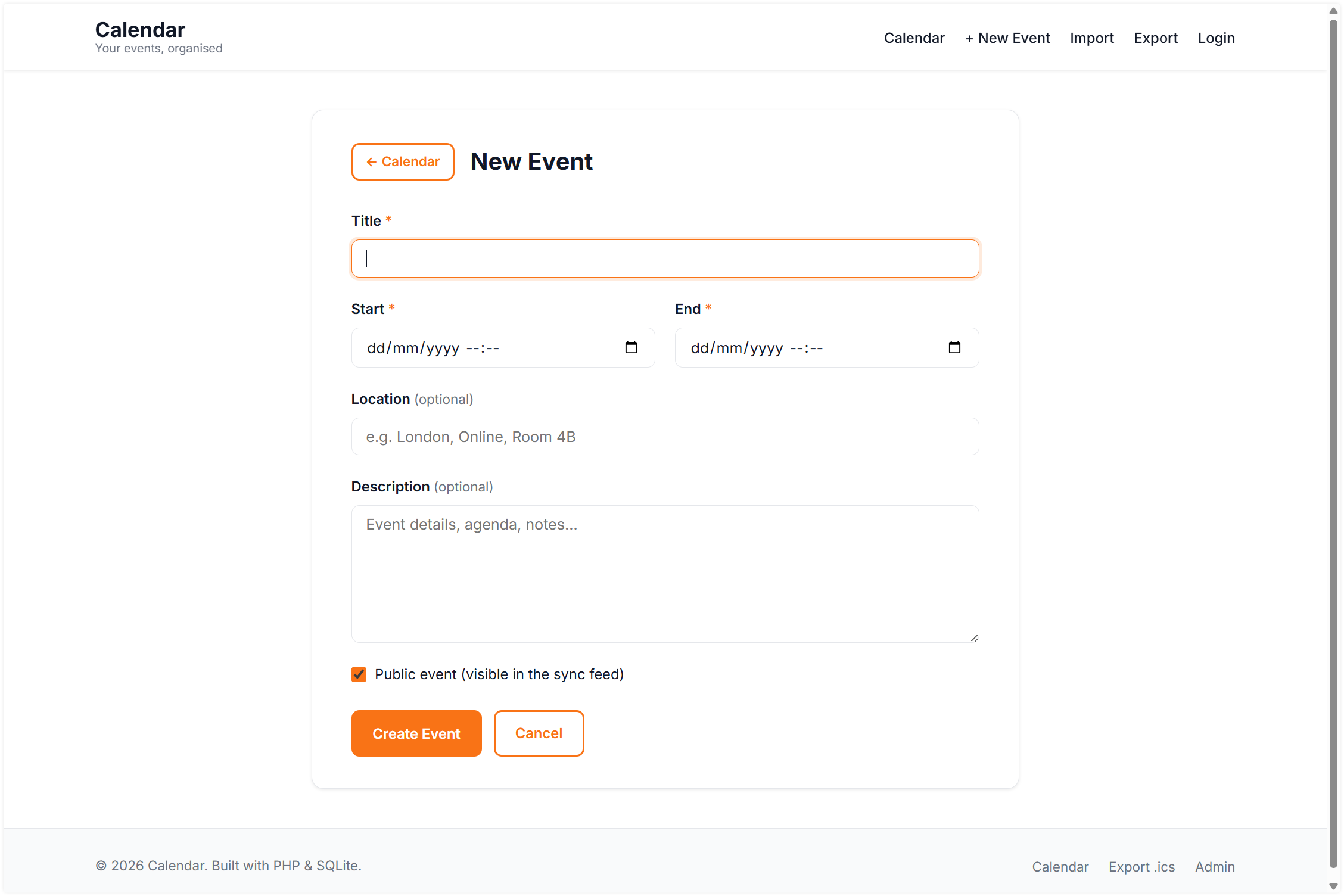Select + New Event in the navigation

point(1007,38)
